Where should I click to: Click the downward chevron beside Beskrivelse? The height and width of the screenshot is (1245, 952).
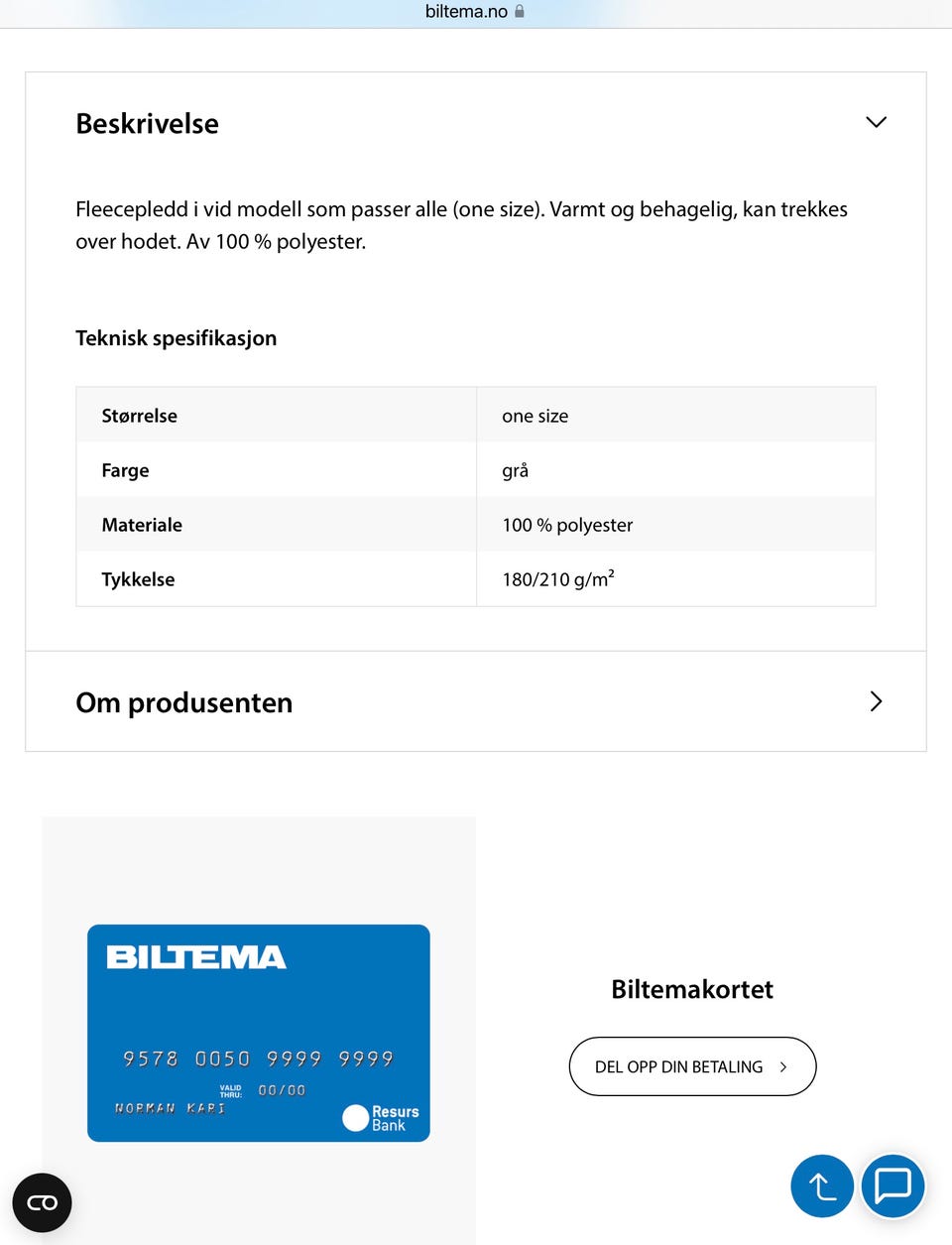pos(876,122)
